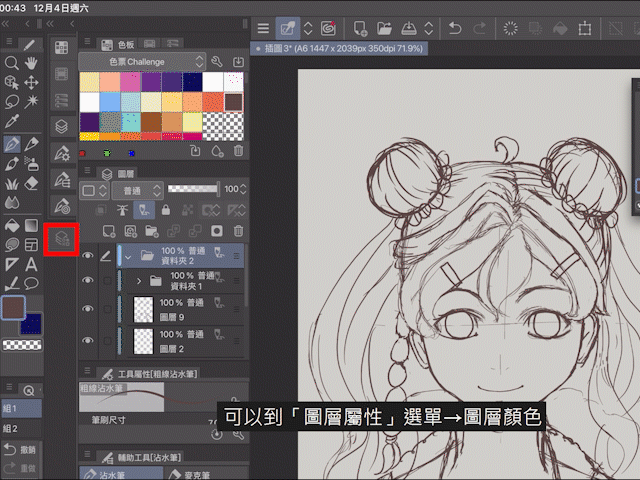The image size is (640, 480).
Task: Select the 沾水筆 sub tool tab
Action: point(121,474)
